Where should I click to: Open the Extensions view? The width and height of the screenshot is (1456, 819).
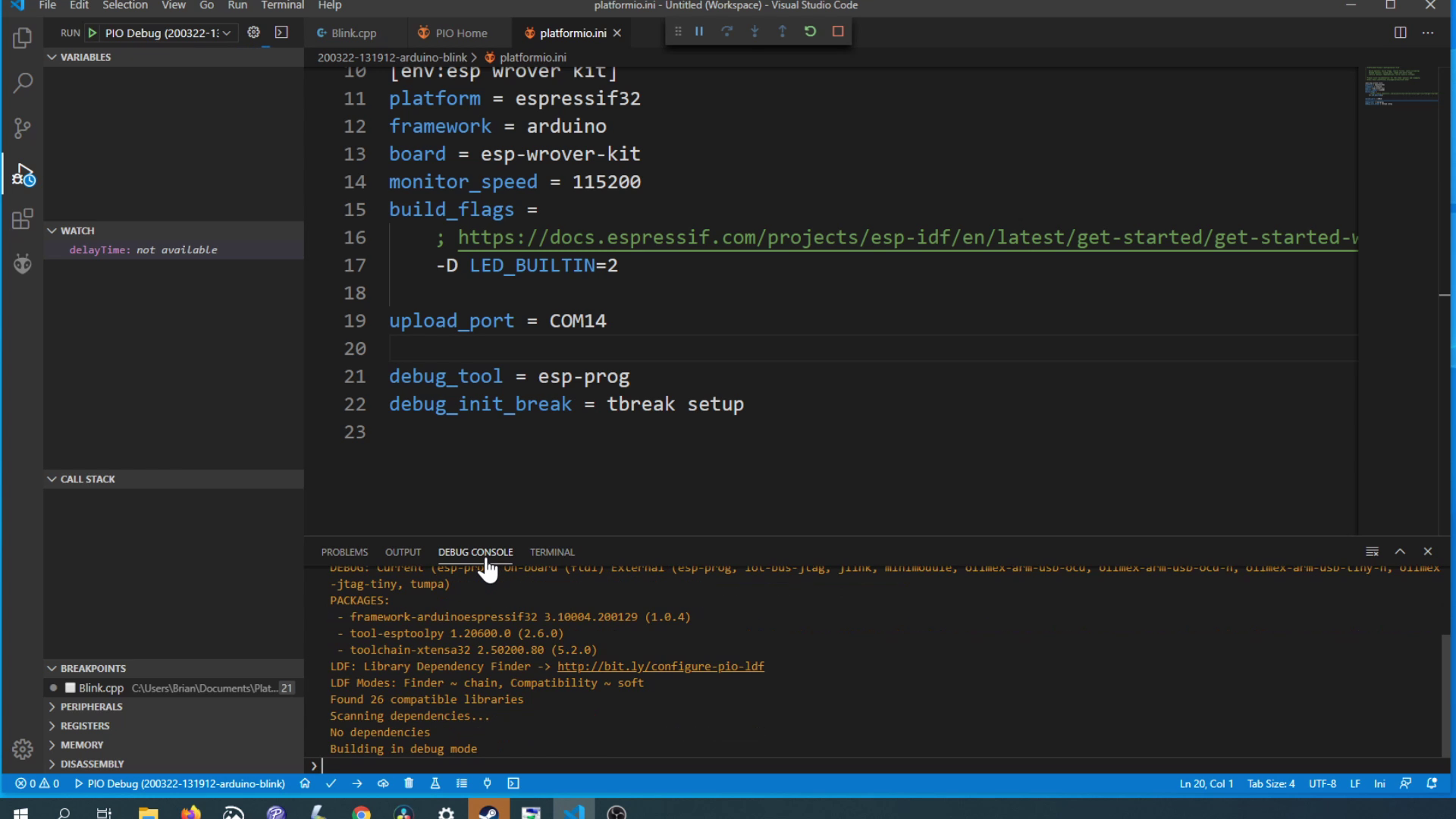(x=23, y=219)
